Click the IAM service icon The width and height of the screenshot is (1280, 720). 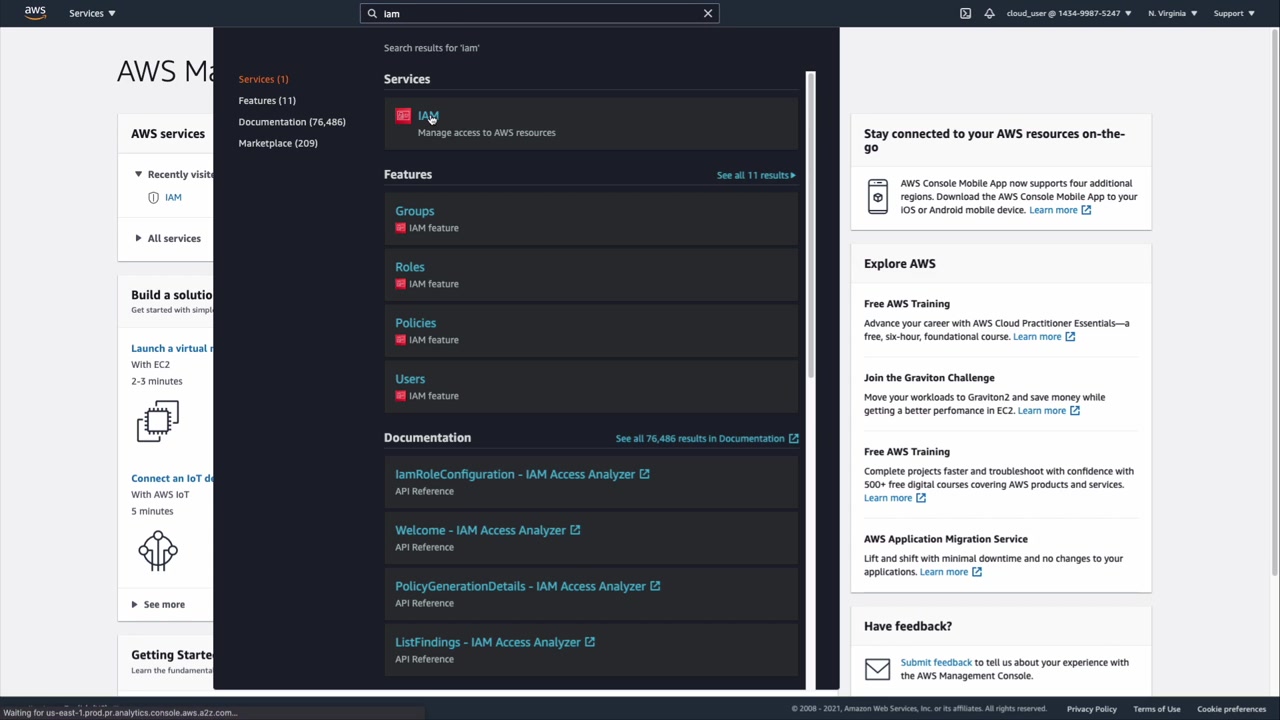(403, 116)
